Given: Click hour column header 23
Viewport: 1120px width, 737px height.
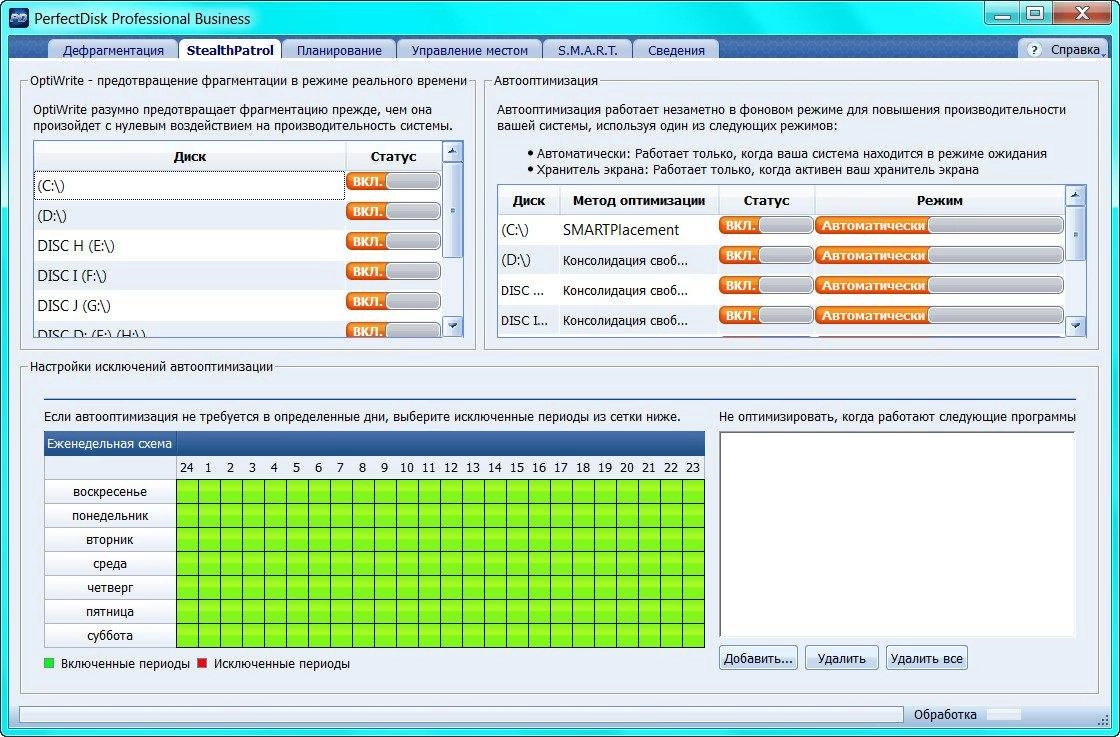Looking at the screenshot, I should [x=693, y=468].
